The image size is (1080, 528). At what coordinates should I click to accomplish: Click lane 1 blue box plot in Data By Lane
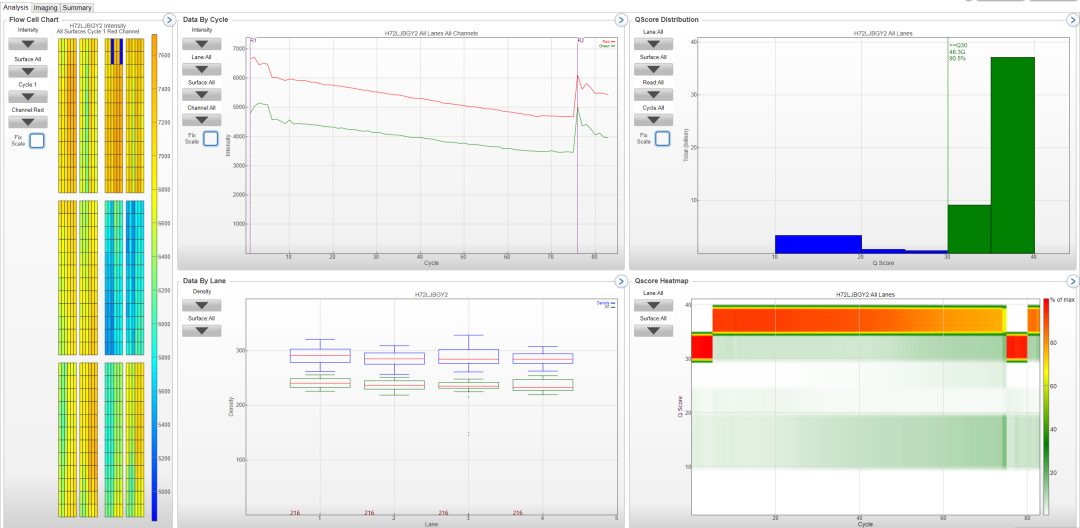(319, 356)
